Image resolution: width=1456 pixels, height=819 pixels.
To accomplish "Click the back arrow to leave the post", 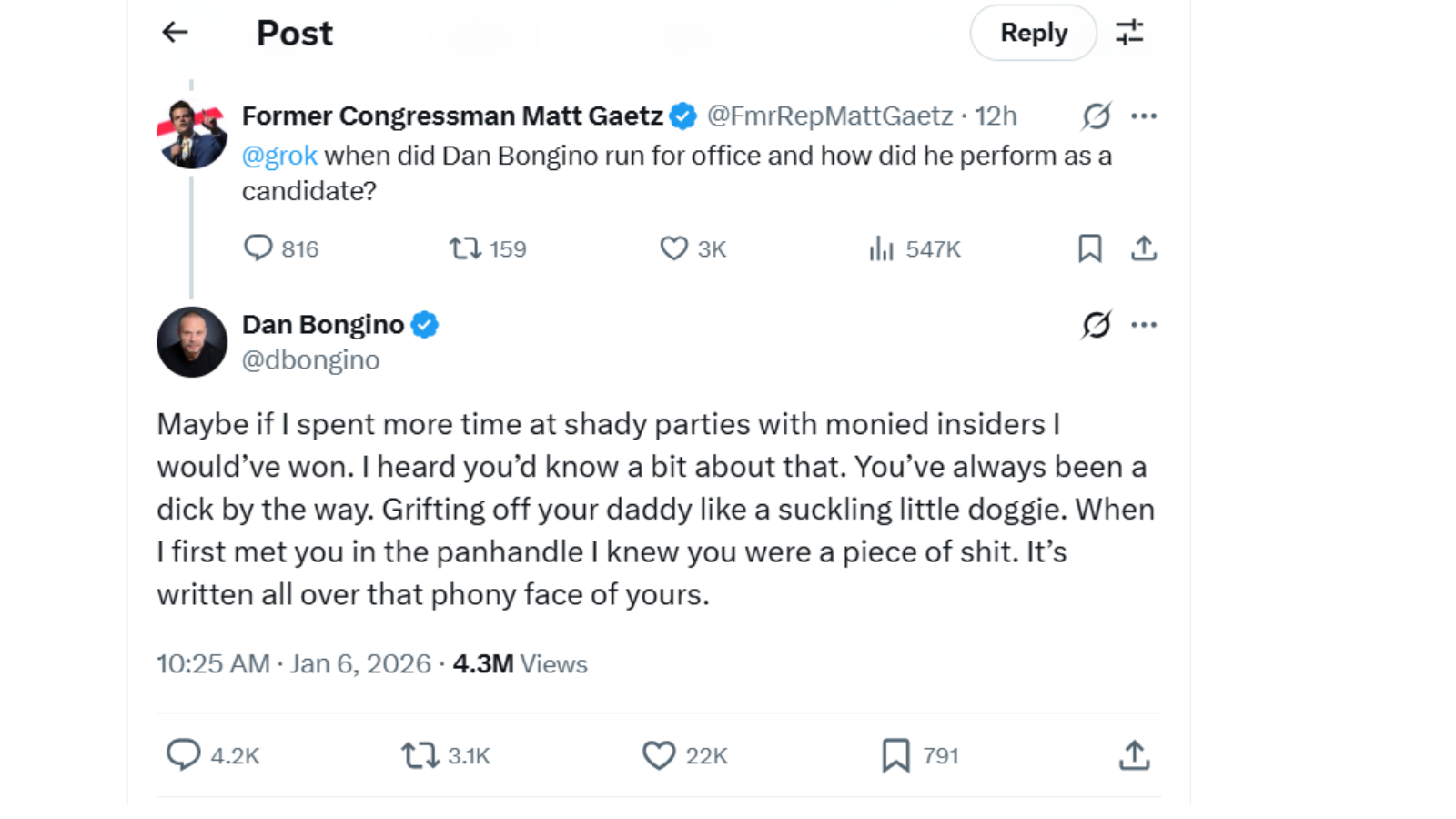I will (174, 32).
